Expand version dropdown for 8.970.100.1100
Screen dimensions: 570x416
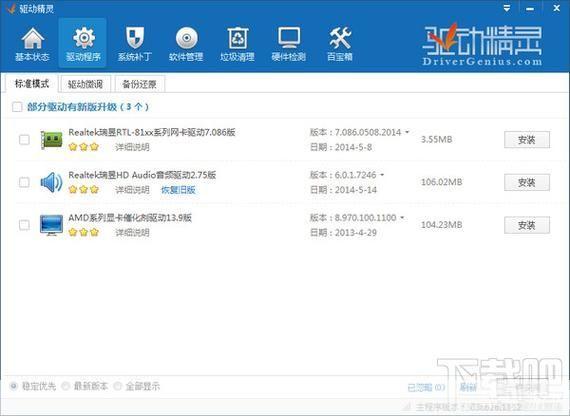[x=402, y=217]
